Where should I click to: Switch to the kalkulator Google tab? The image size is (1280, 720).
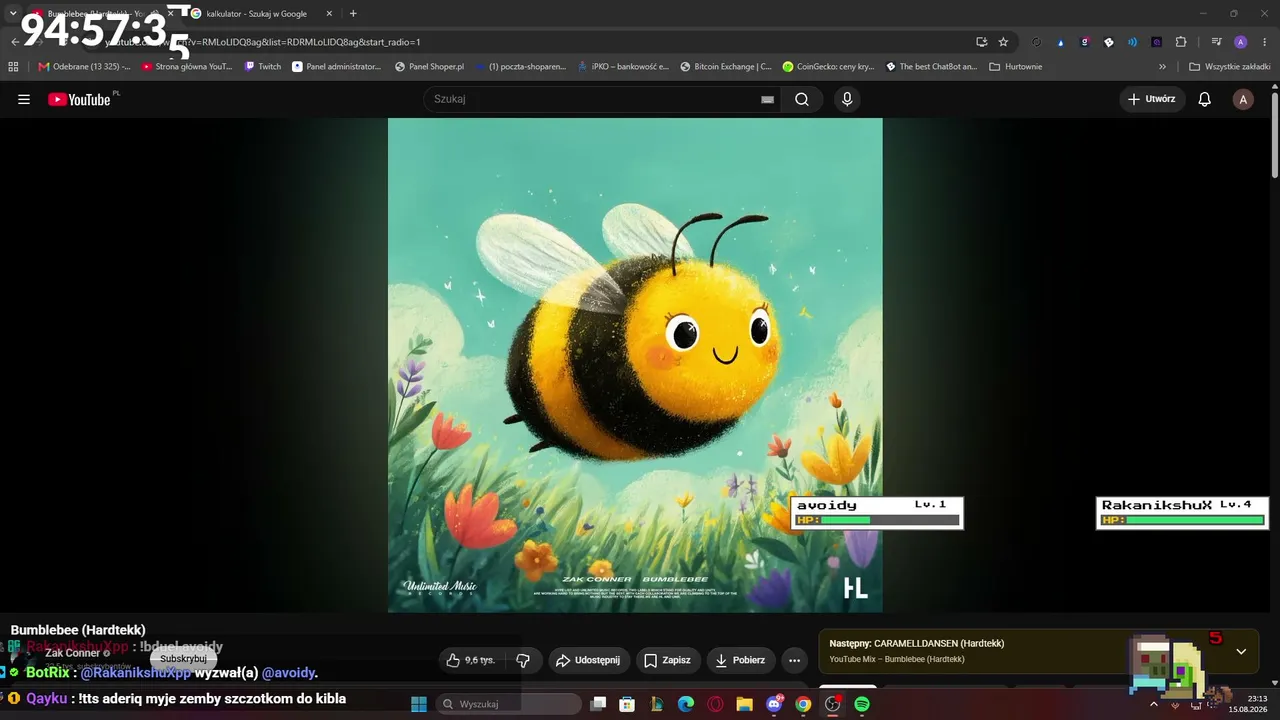tap(256, 14)
